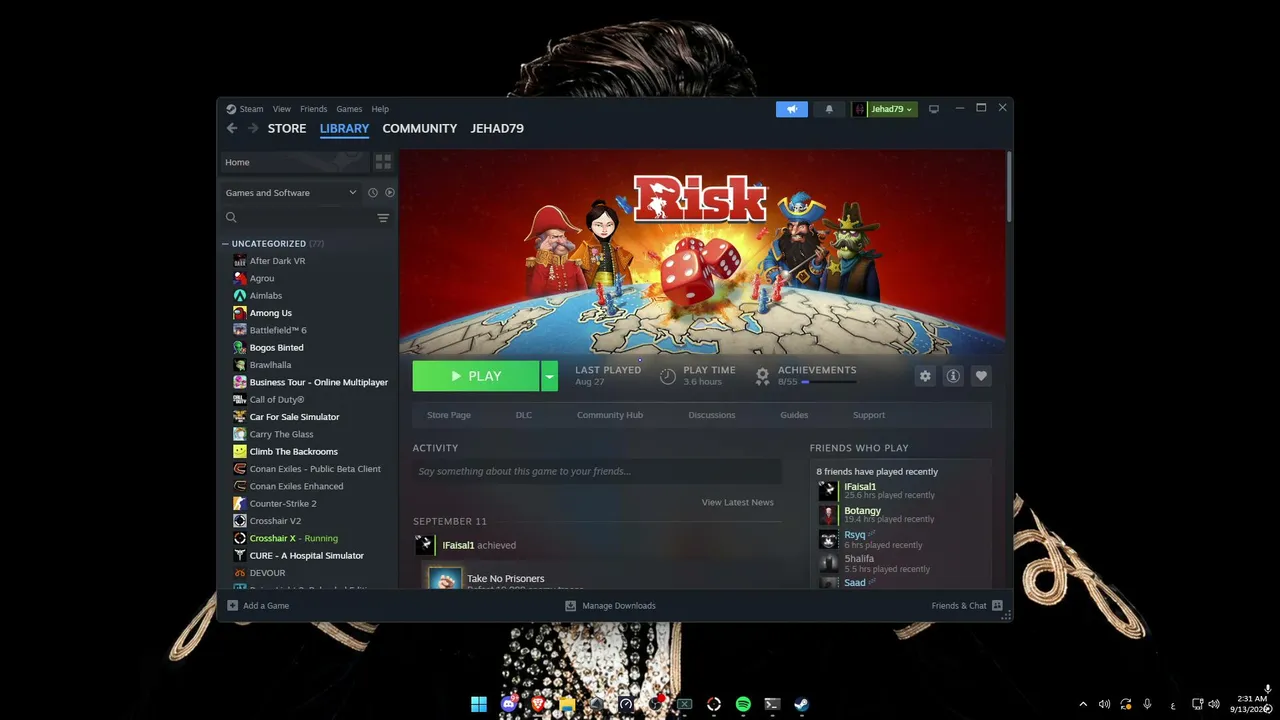The image size is (1280, 720).
Task: Go back with the Steam back arrow
Action: coord(232,128)
